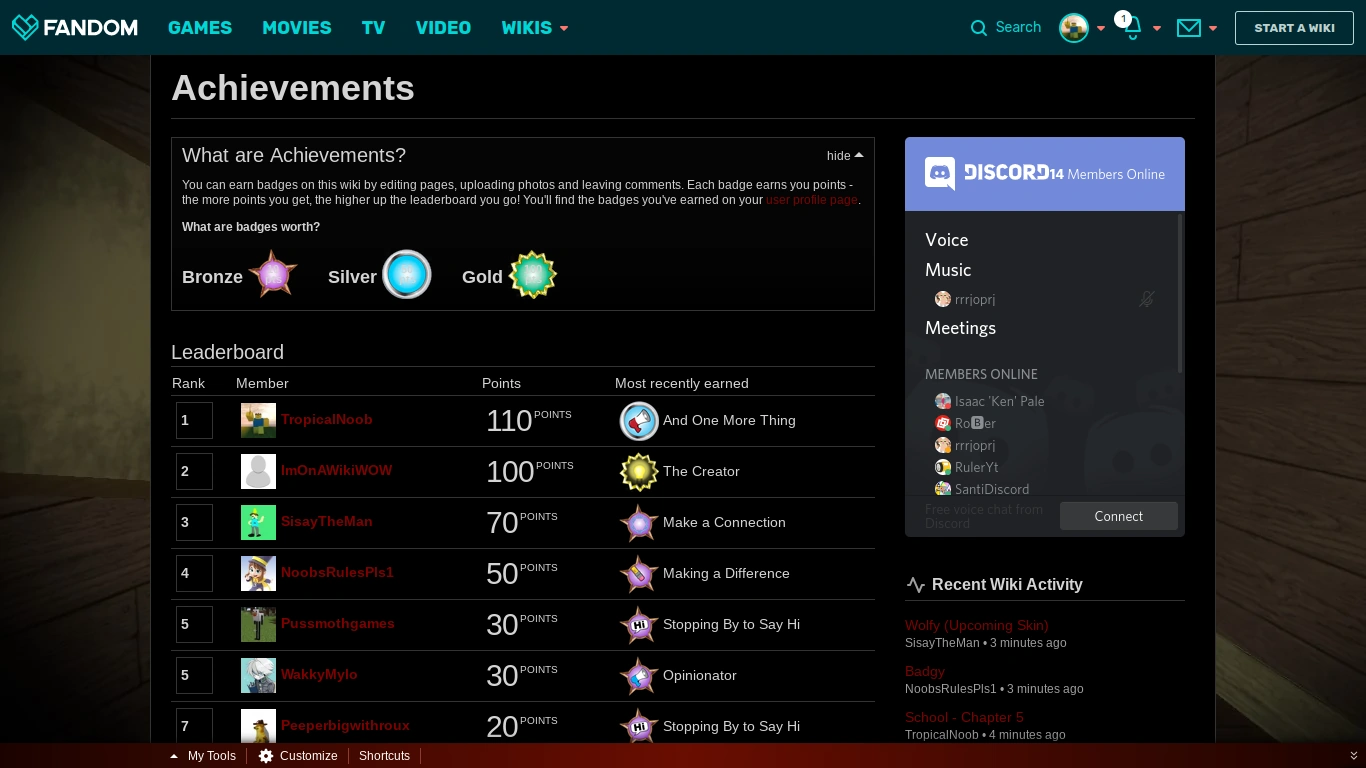Click the Bronze badge icon
Screen dimensions: 1366x768
pyautogui.click(x=273, y=275)
